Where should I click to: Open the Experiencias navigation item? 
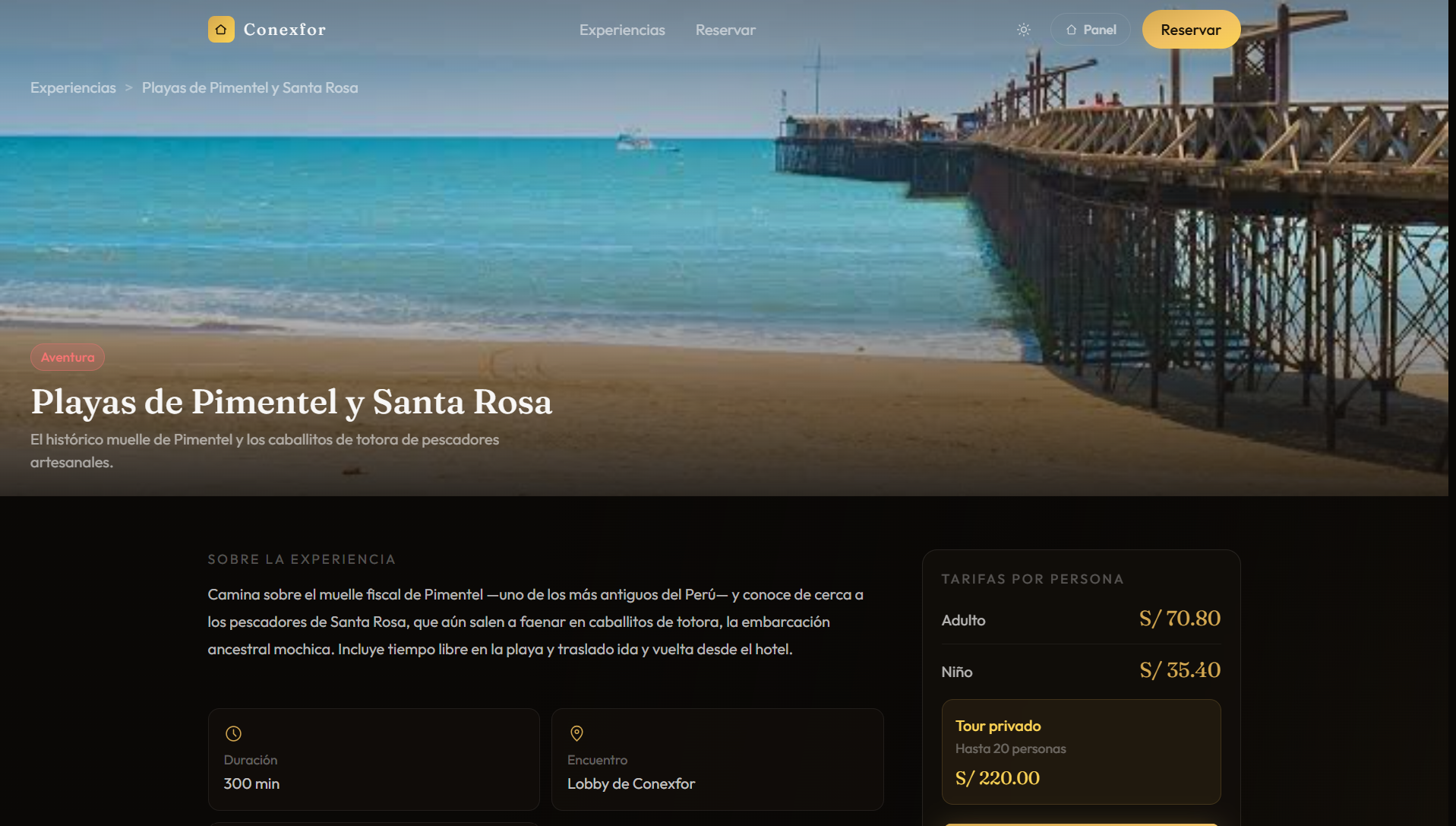622,30
